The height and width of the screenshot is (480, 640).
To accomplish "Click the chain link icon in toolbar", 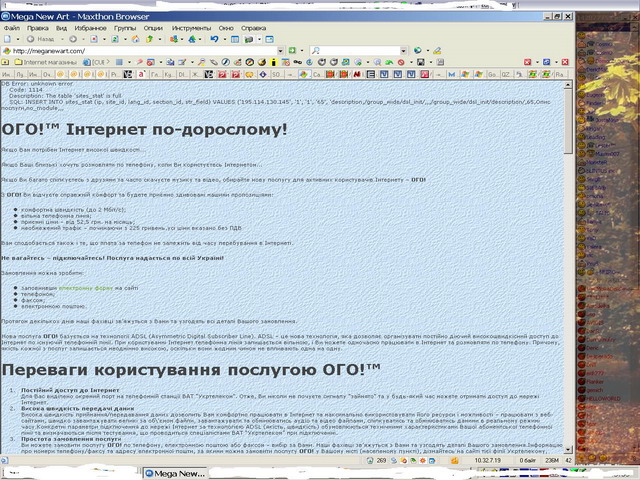I will click(298, 62).
